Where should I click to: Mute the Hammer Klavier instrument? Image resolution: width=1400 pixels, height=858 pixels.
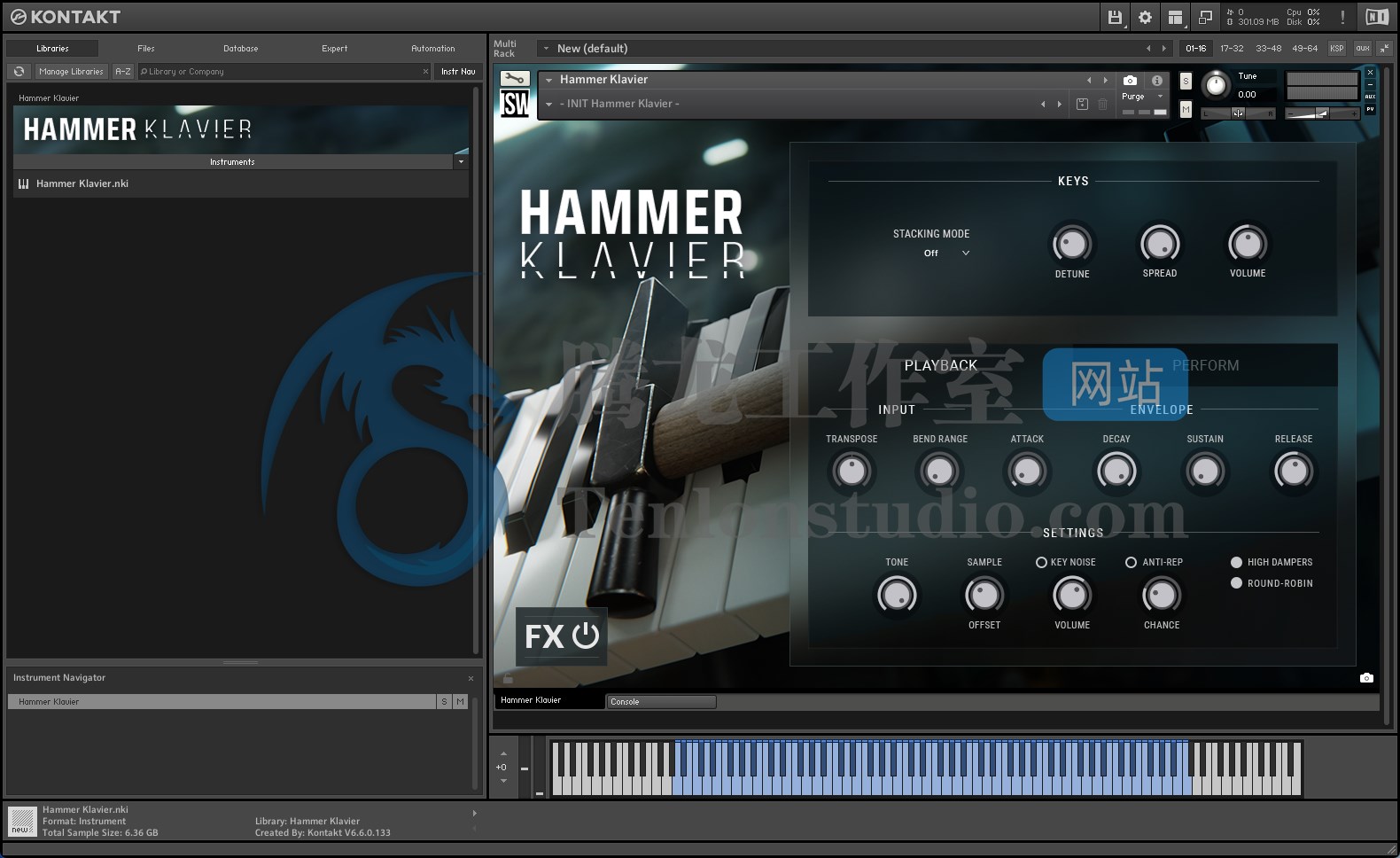1186,109
